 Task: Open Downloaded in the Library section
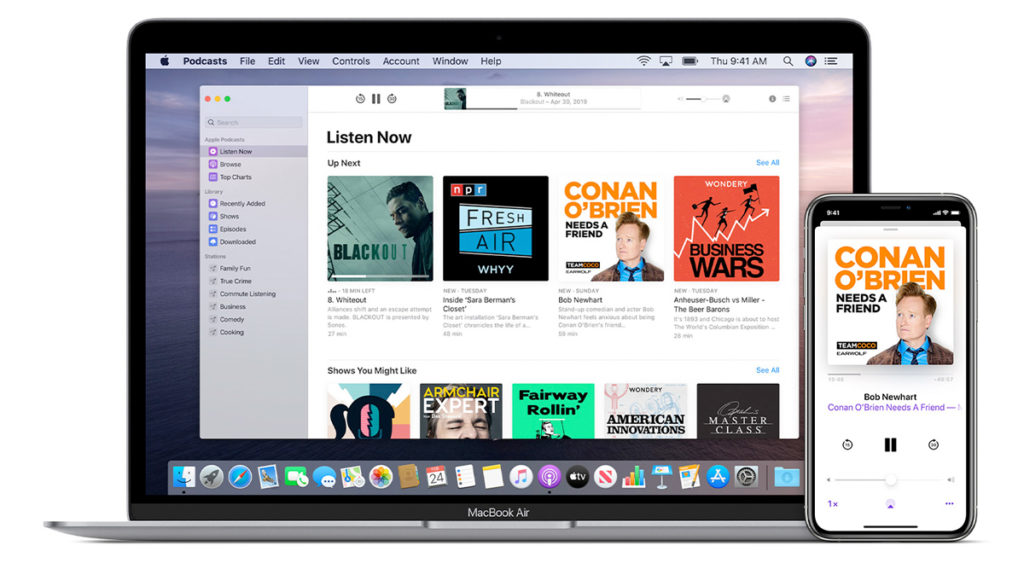pyautogui.click(x=232, y=242)
